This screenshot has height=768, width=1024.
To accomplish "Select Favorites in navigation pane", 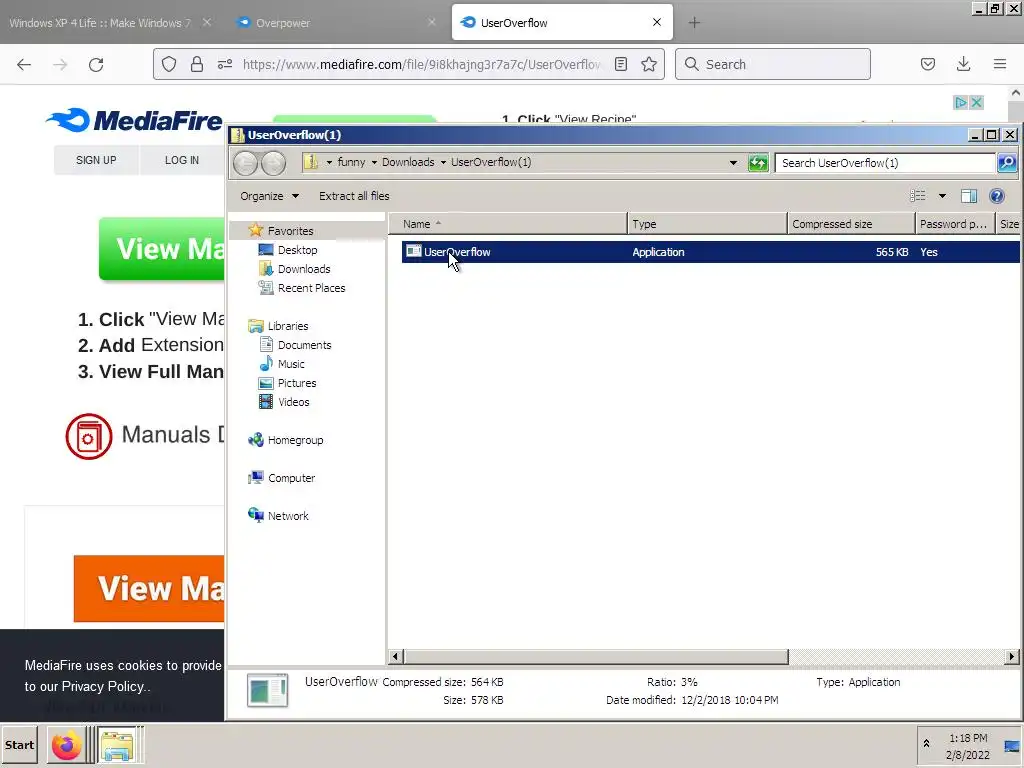I will pos(290,231).
